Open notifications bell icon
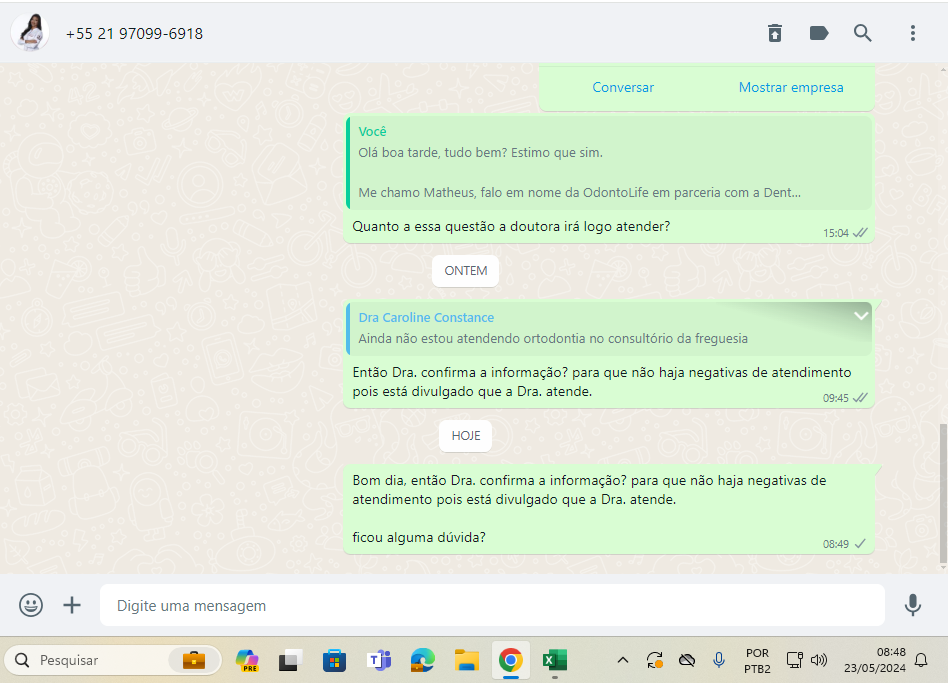 click(921, 660)
